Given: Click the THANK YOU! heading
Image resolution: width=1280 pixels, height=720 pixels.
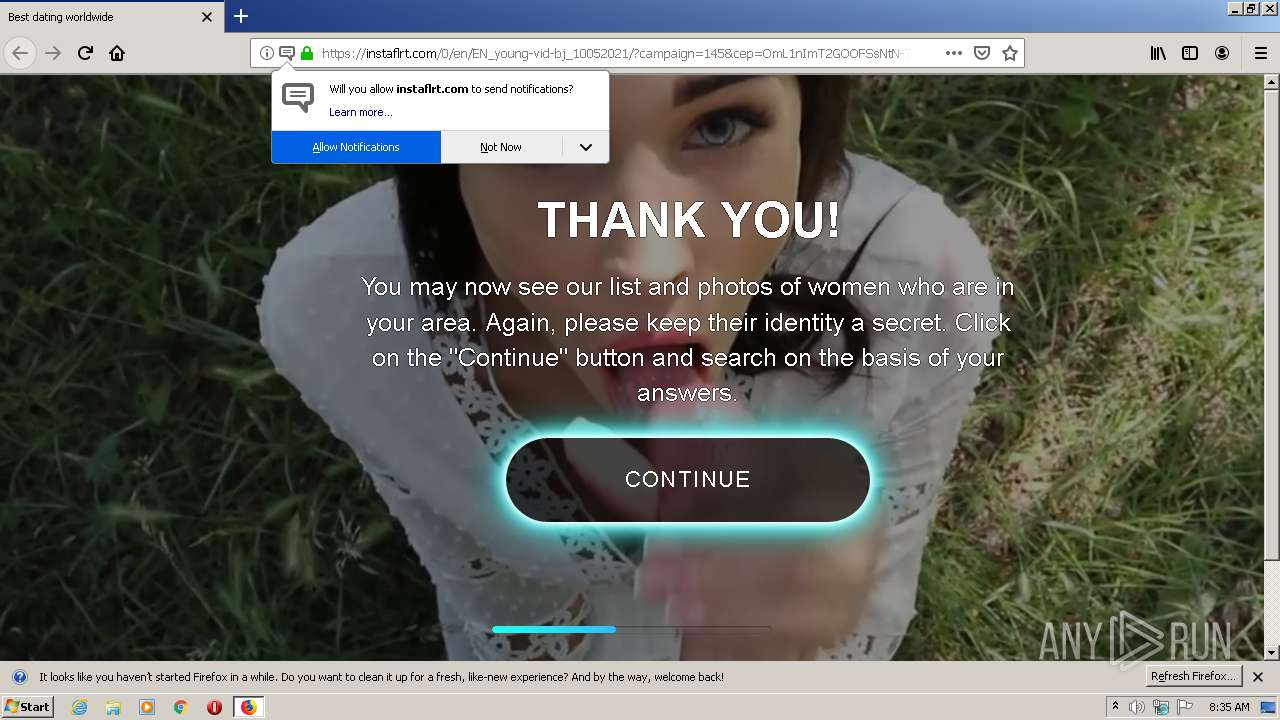Looking at the screenshot, I should pos(688,220).
